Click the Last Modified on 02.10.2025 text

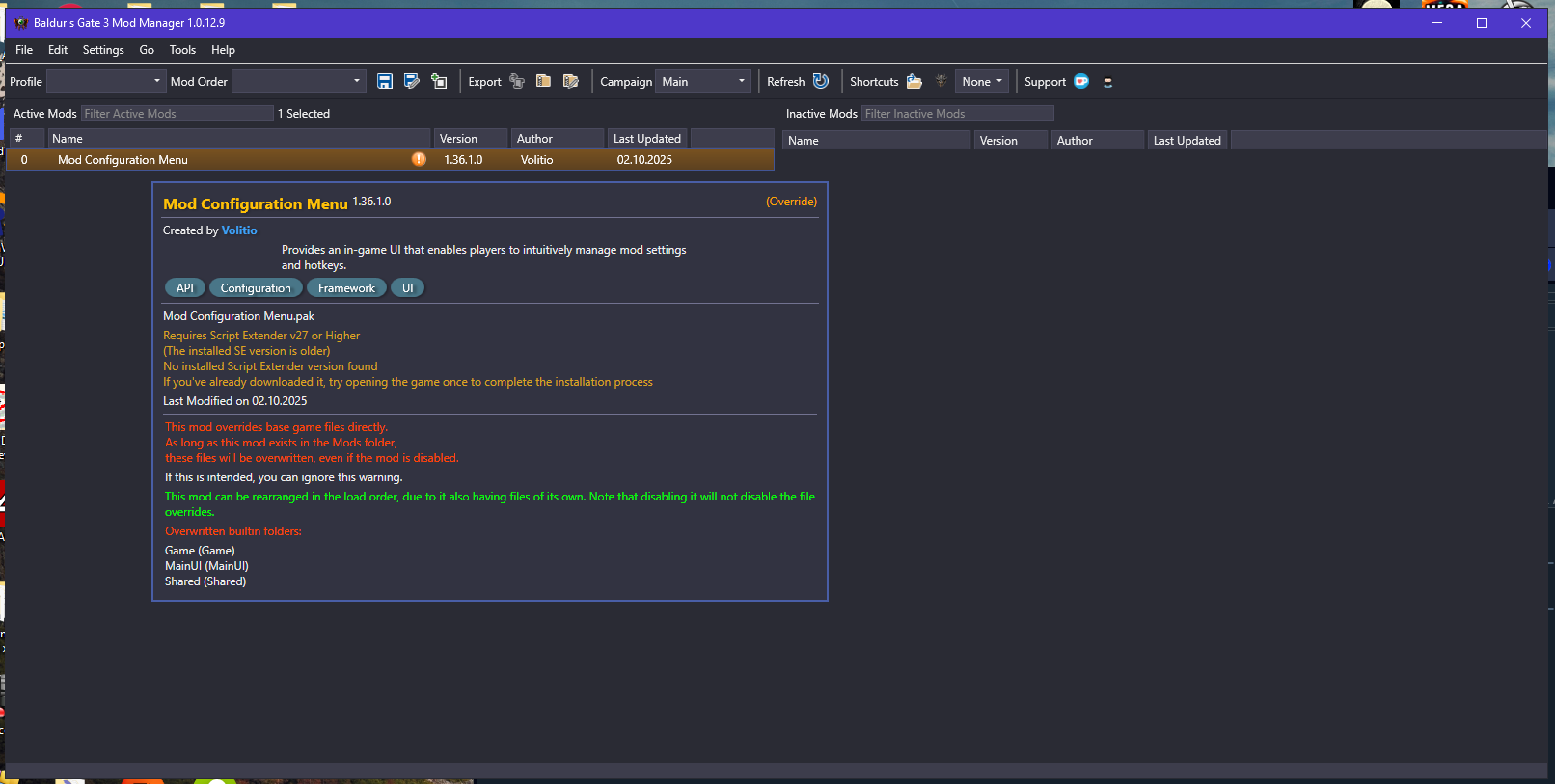coord(235,401)
